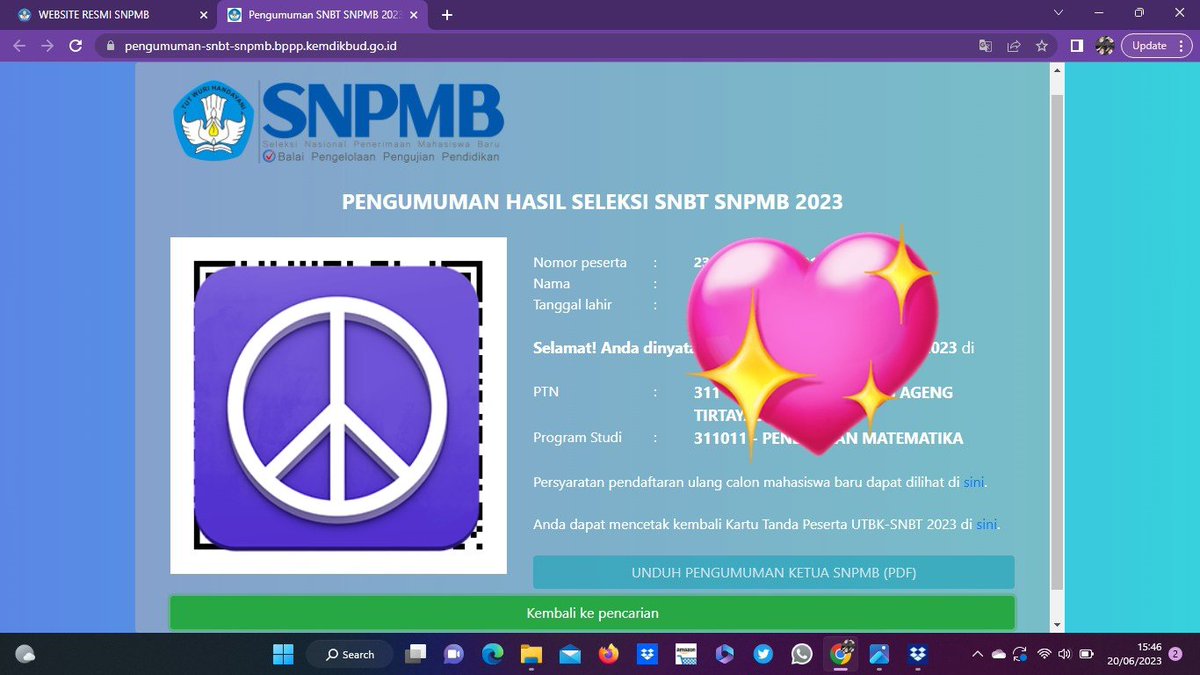
Task: Open Task View on the taskbar
Action: tap(414, 654)
